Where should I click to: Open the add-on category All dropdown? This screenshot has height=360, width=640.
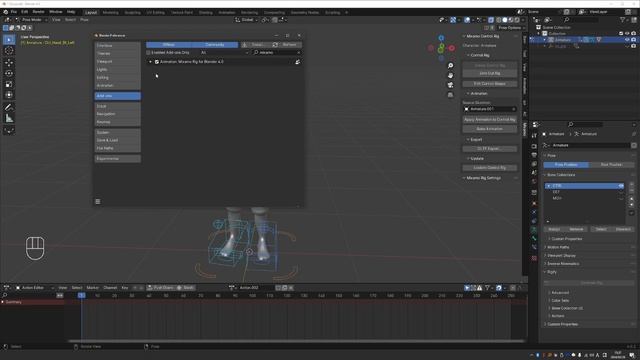[x=224, y=53]
